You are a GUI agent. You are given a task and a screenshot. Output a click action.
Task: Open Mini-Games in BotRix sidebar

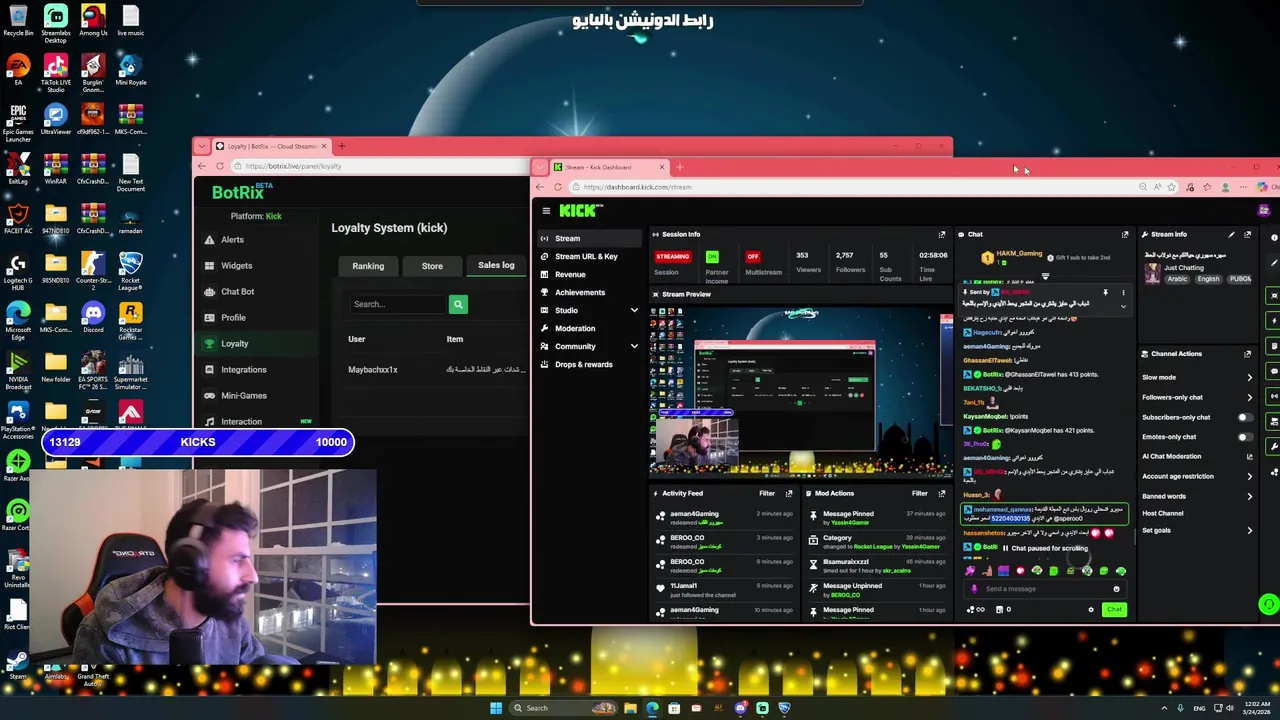coord(243,396)
